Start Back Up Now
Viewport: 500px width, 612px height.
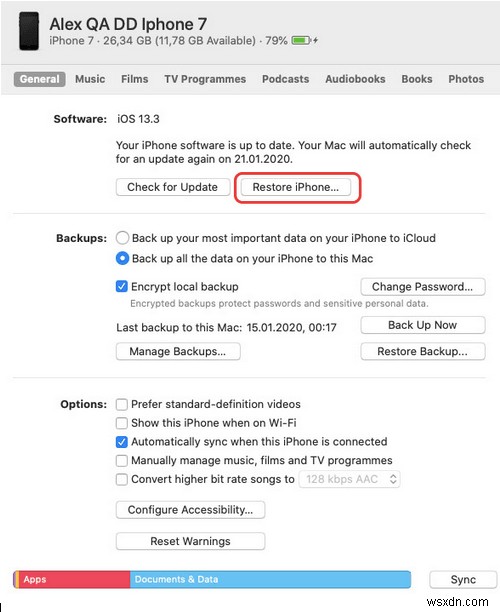pos(423,325)
